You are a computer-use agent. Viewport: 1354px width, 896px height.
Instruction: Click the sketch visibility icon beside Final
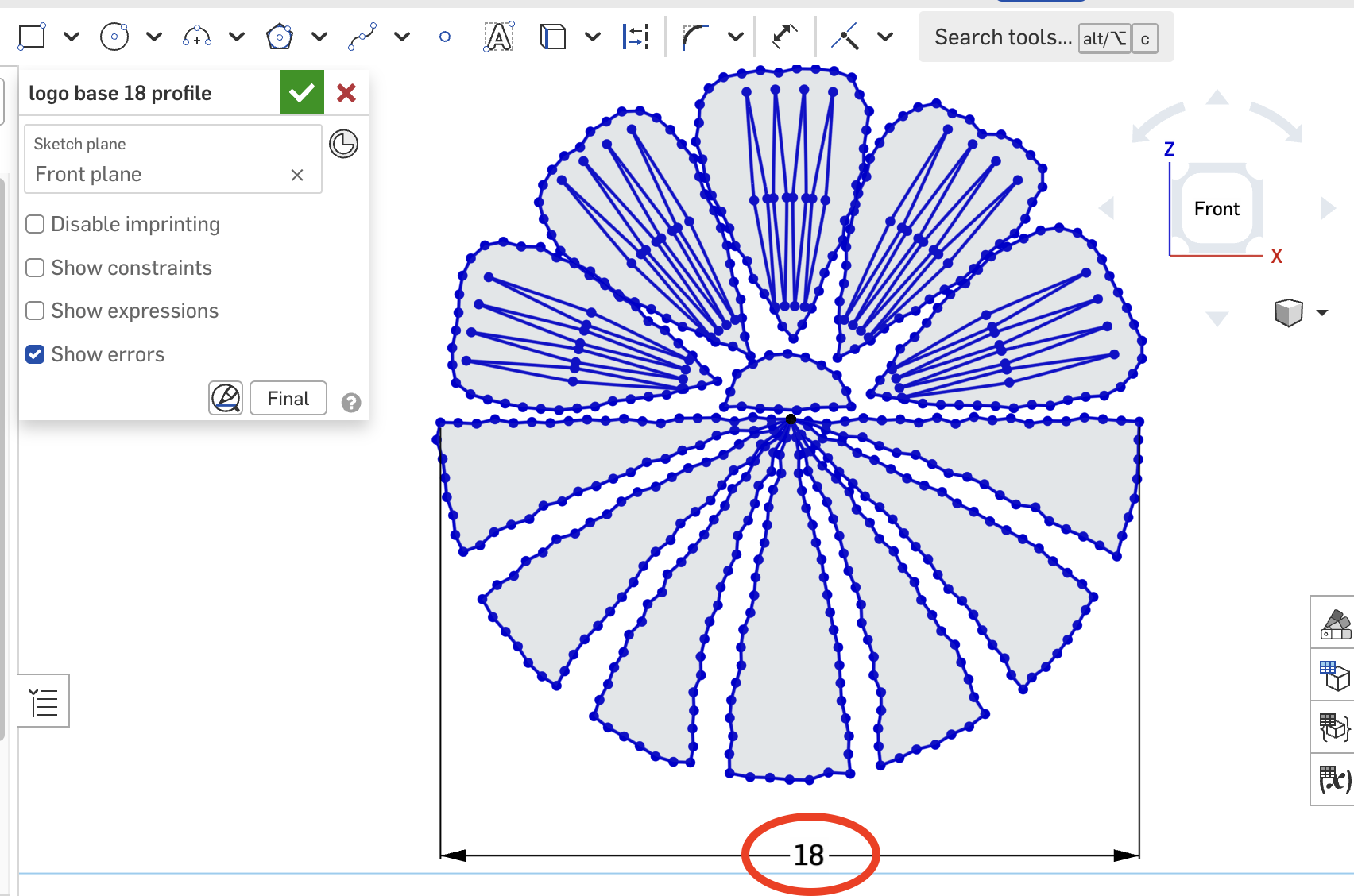pyautogui.click(x=226, y=398)
